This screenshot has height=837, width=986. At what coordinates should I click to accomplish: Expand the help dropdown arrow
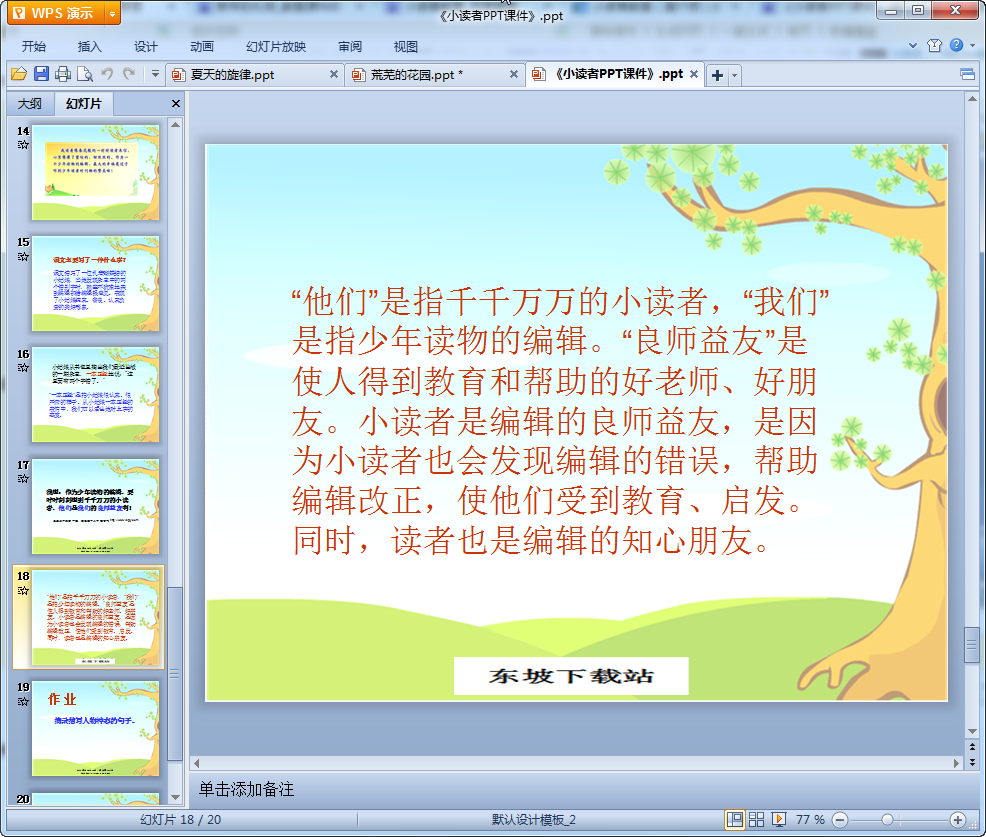coord(972,45)
